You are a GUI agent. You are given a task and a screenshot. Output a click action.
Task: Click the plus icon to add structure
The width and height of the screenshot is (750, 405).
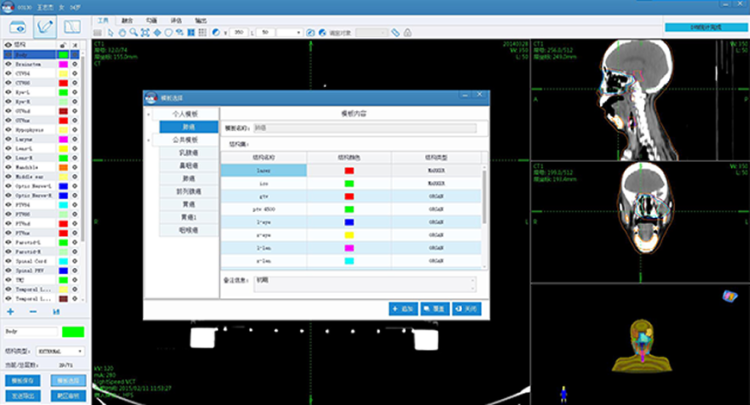9,312
